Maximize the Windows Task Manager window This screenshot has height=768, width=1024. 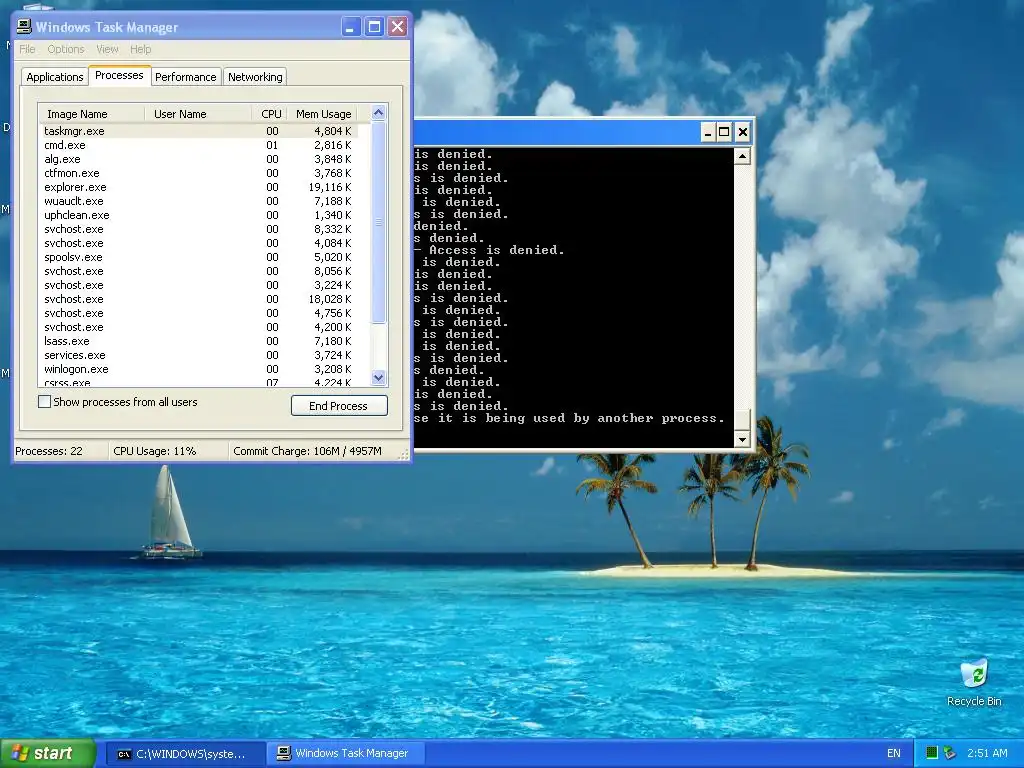point(374,27)
